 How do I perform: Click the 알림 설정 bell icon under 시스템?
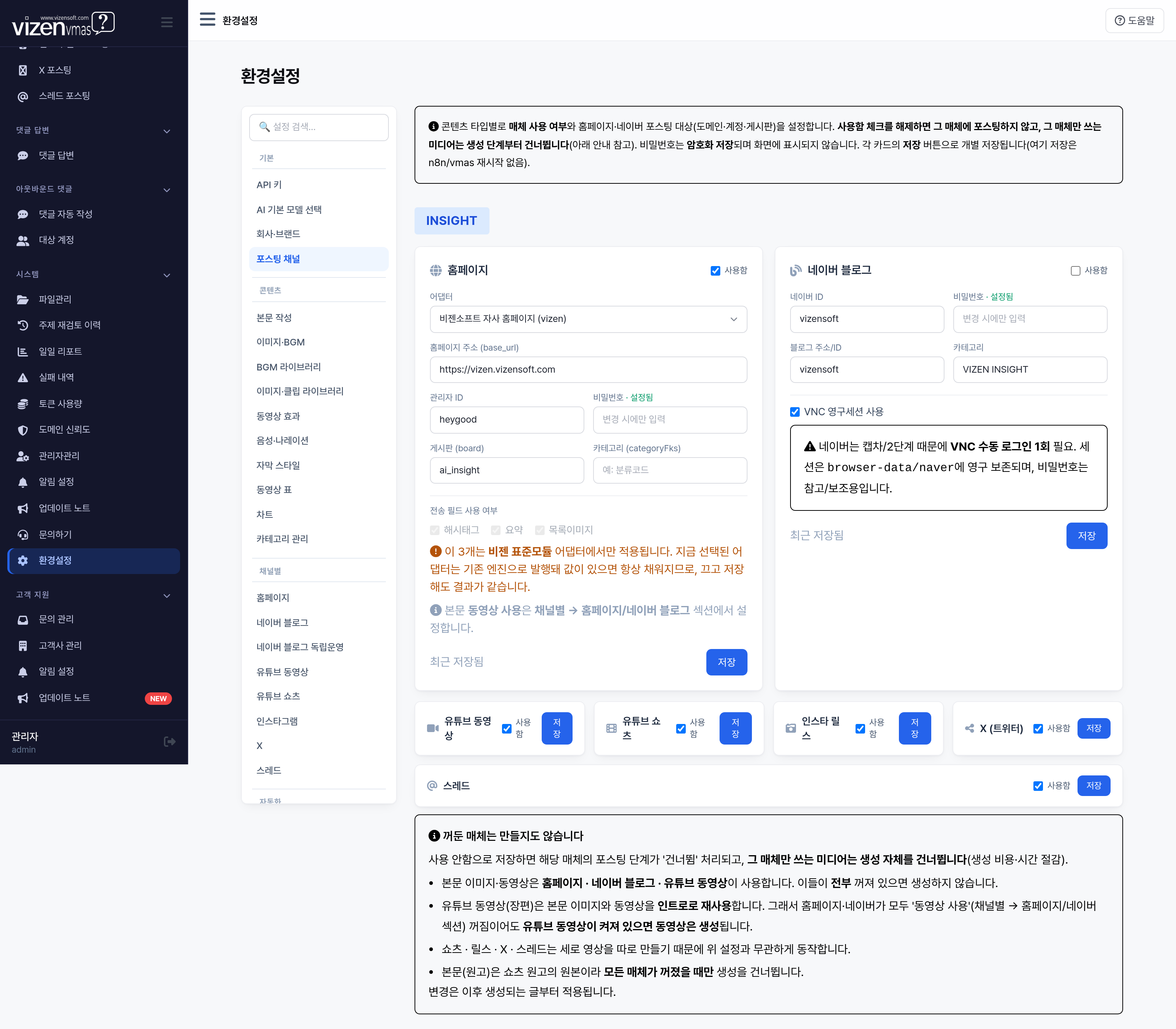click(23, 482)
